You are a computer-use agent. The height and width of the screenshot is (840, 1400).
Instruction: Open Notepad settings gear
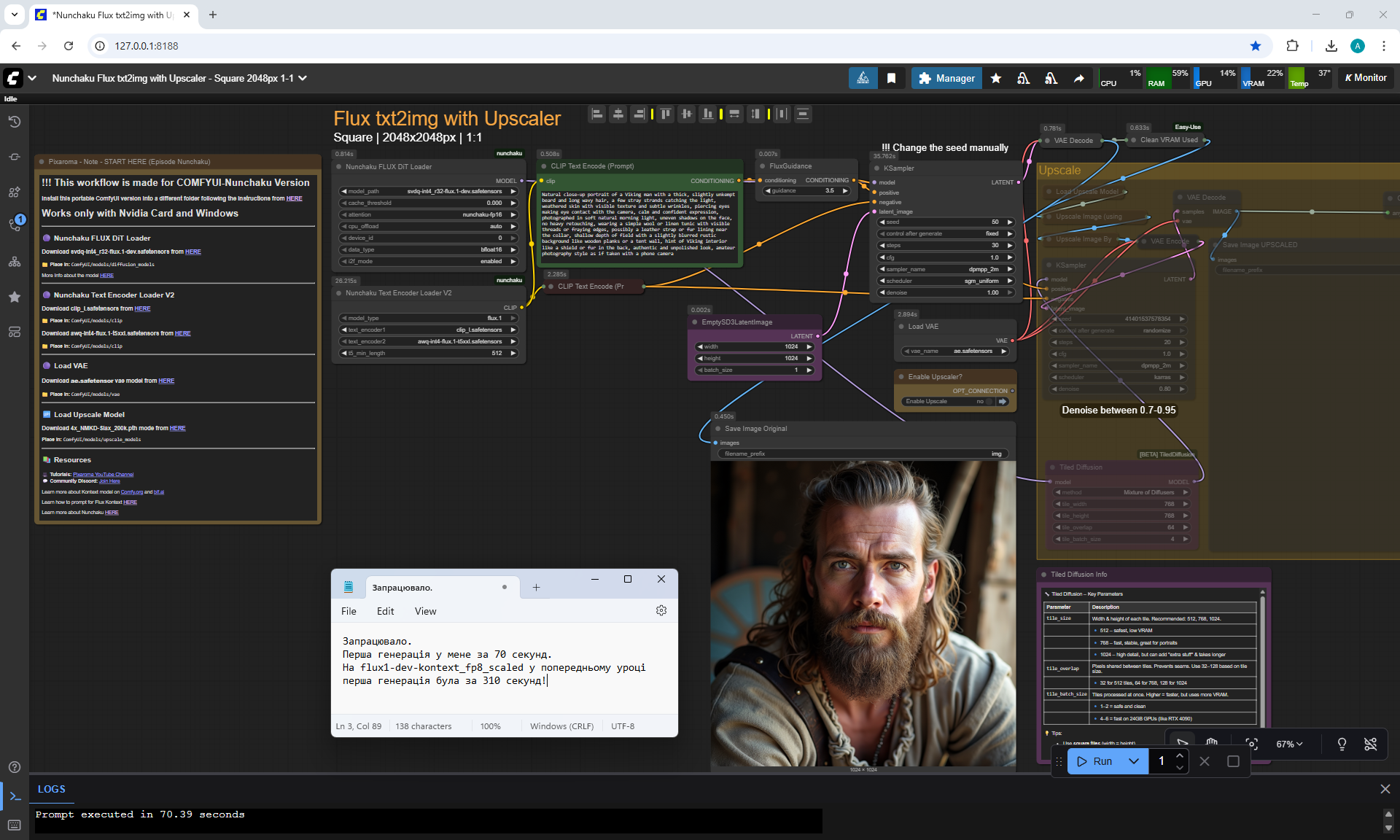pos(661,611)
